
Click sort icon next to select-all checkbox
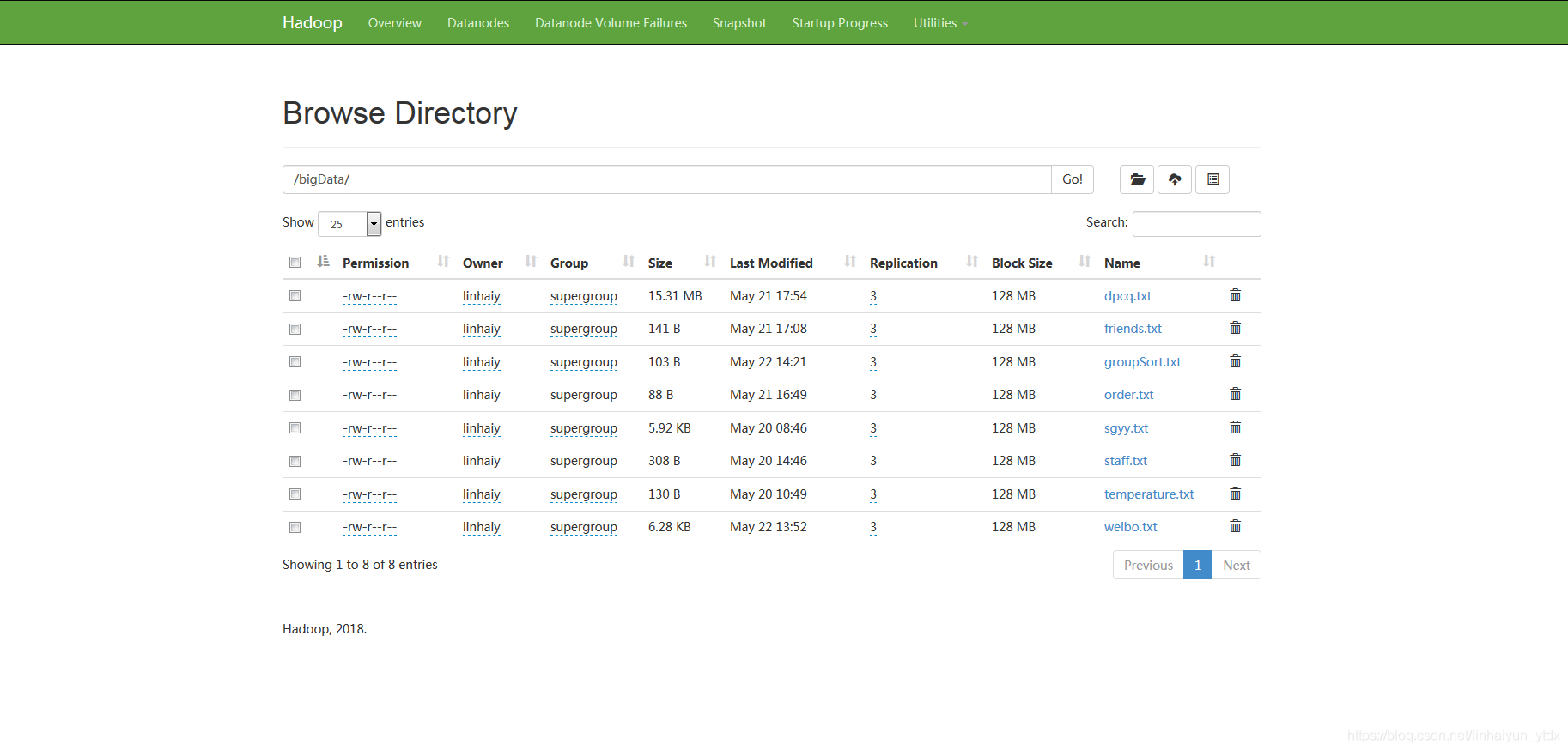pos(323,261)
